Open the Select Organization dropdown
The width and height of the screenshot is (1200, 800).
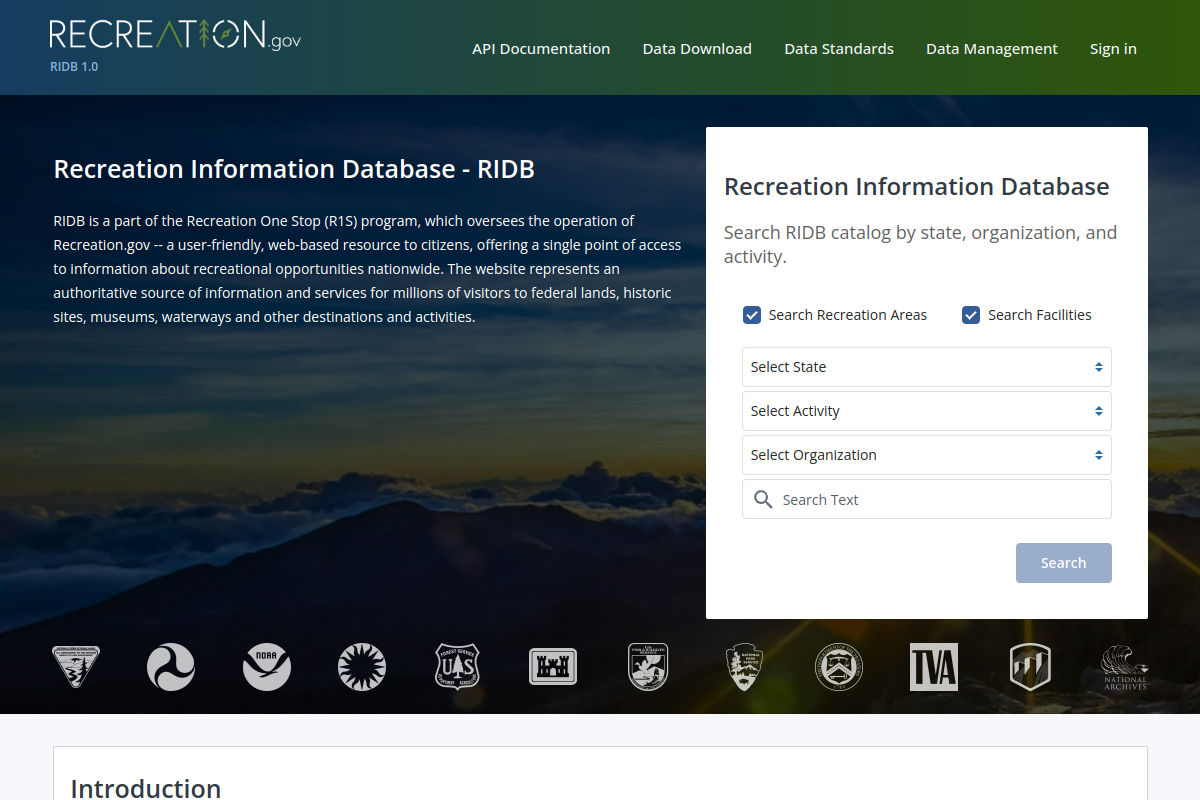click(927, 455)
